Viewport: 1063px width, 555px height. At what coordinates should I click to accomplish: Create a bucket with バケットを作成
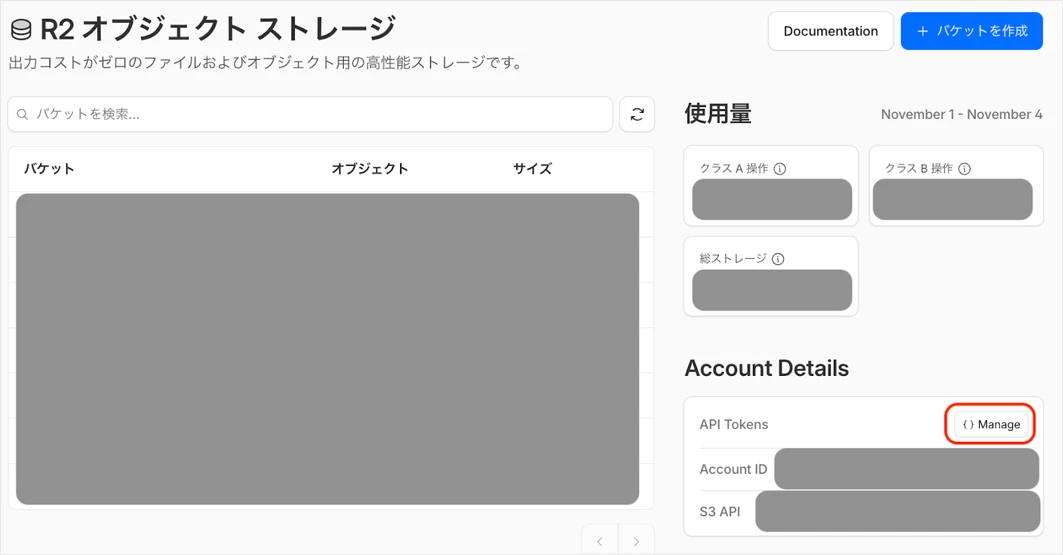click(x=971, y=31)
